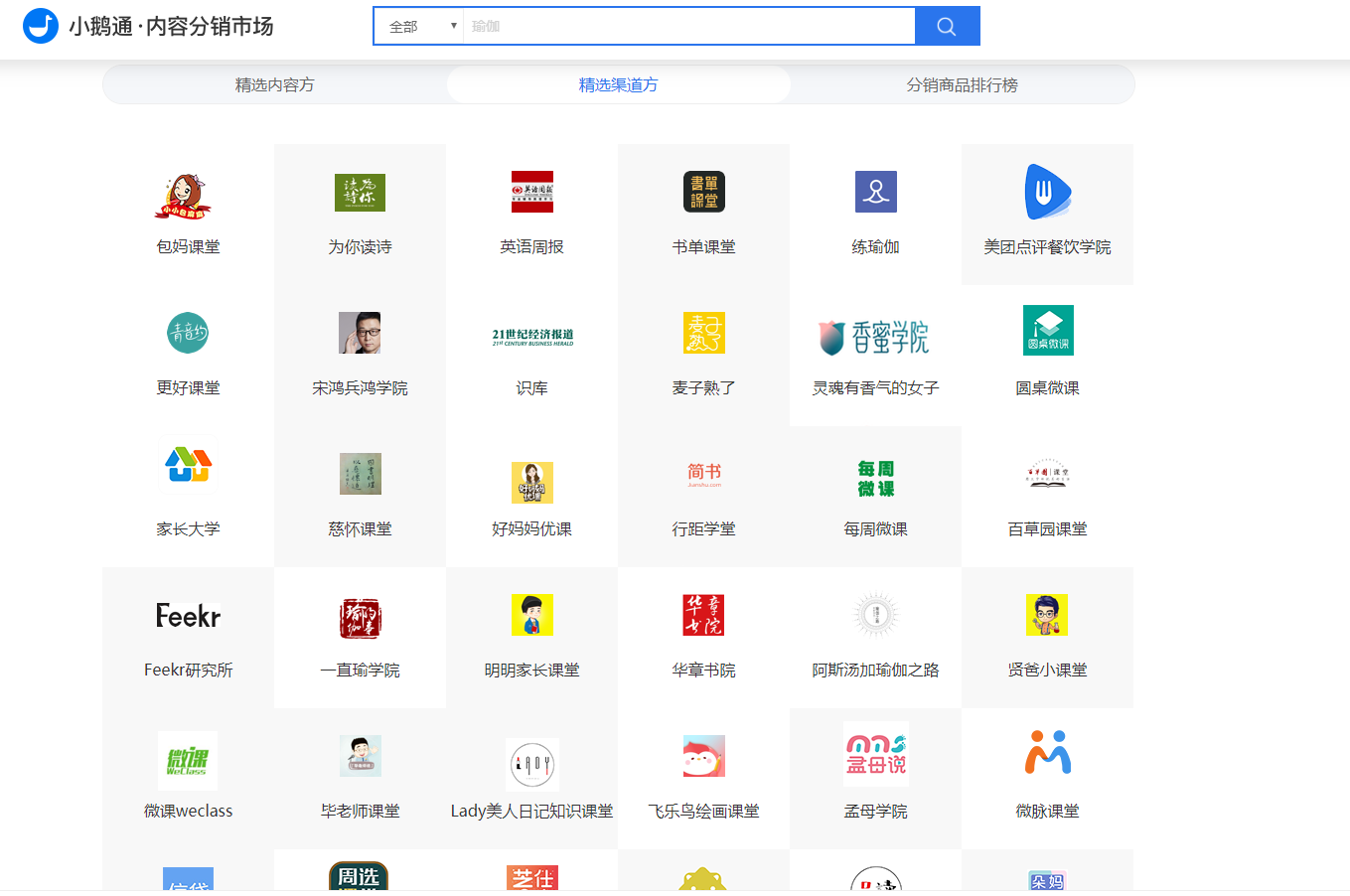The height and width of the screenshot is (896, 1350).
Task: Click 孟母学院 label
Action: point(875,812)
